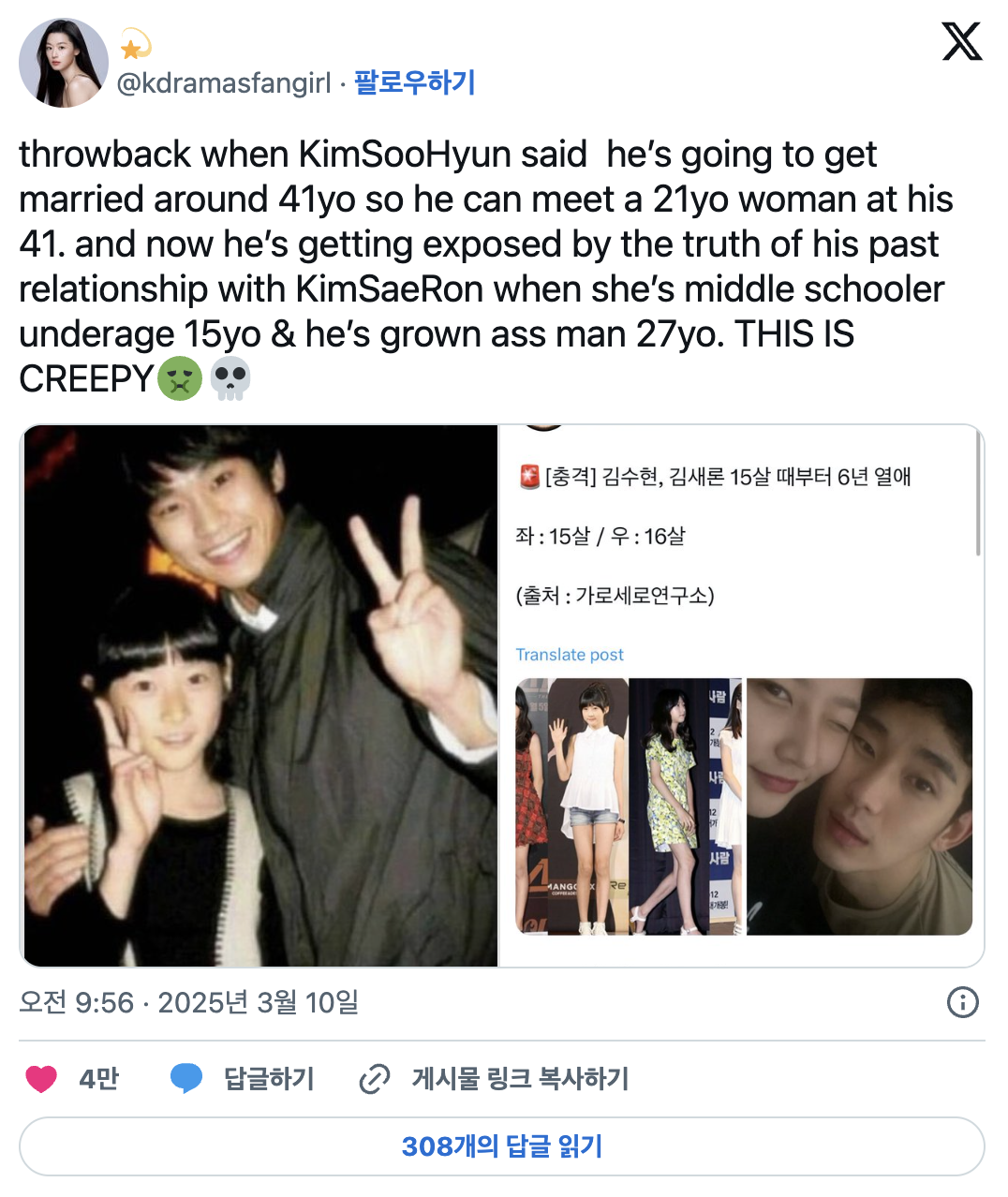Click the heart like icon
This screenshot has height=1197, width=1008.
[x=41, y=1079]
